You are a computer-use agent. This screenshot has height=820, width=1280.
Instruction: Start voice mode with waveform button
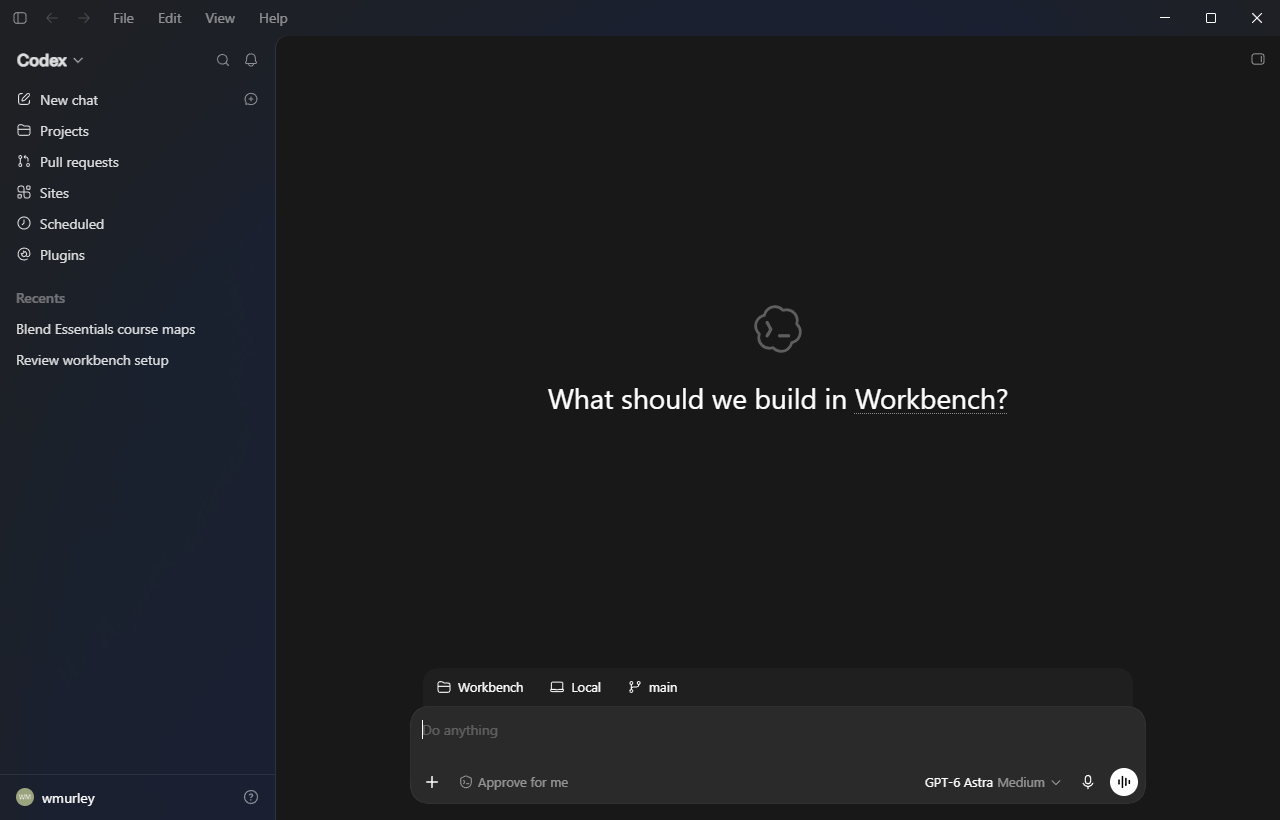tap(1124, 782)
